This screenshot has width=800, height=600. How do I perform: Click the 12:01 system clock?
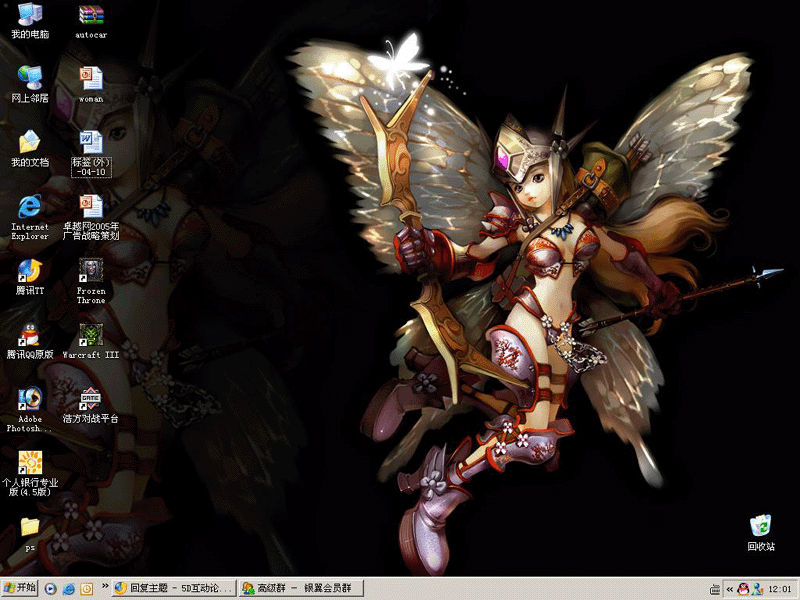(780, 589)
